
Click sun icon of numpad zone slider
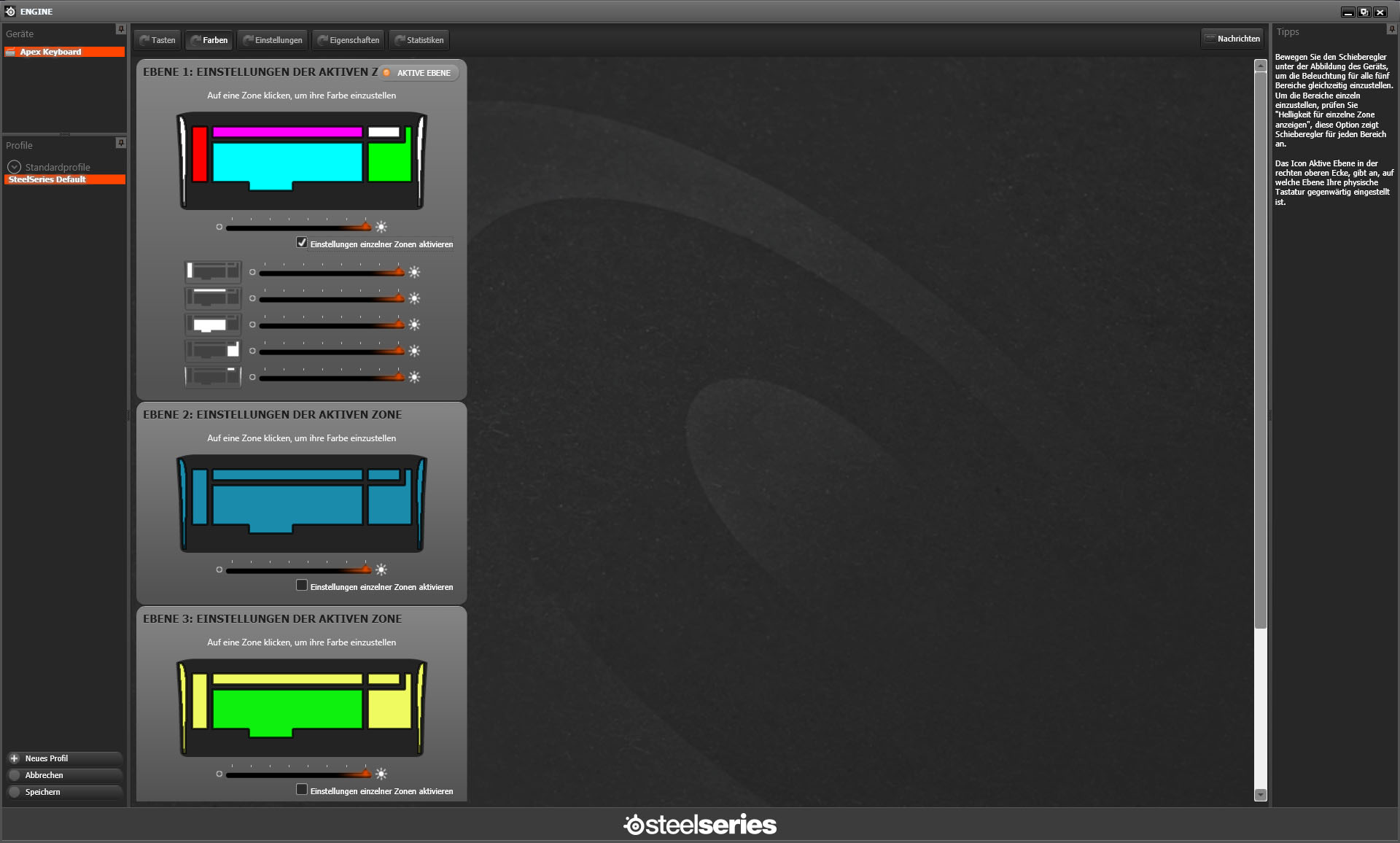tap(414, 351)
